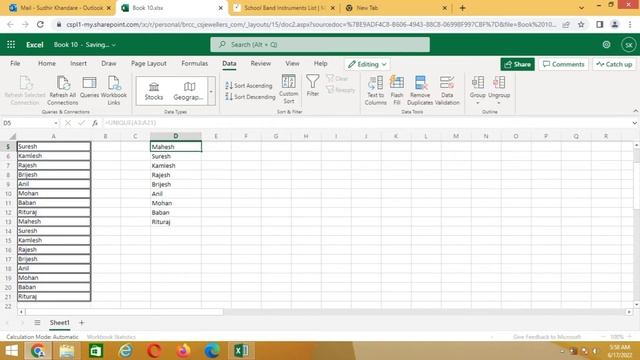Open File Explorer from taskbar
640x360 pixels.
(x=67, y=351)
